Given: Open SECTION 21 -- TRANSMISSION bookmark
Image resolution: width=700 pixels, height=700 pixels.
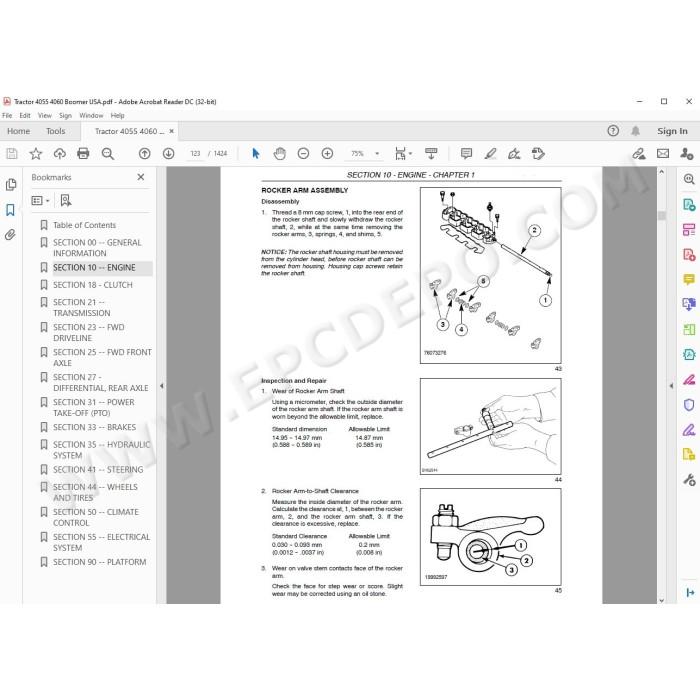Looking at the screenshot, I should (x=82, y=308).
